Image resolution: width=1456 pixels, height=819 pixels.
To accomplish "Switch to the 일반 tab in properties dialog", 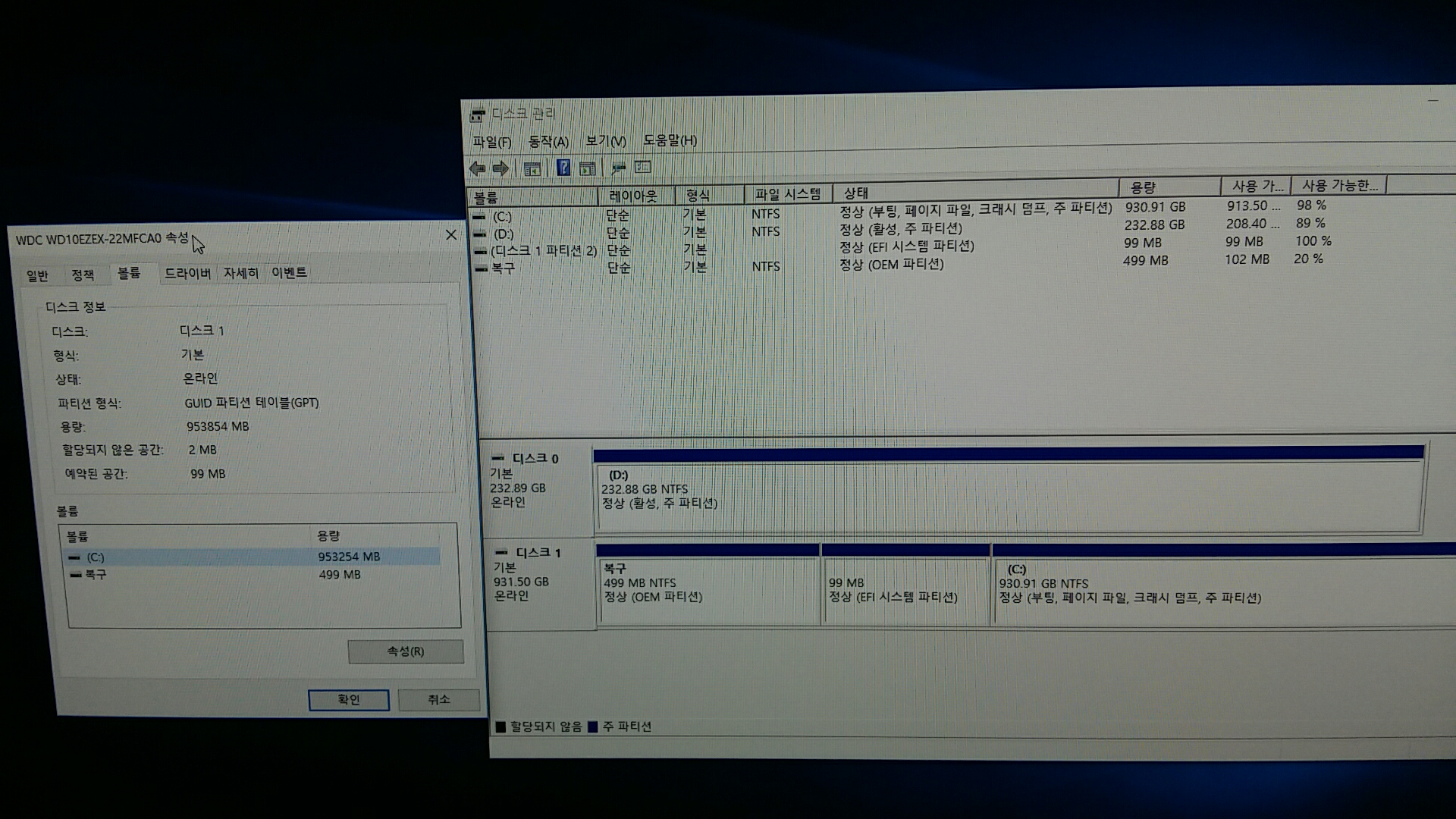I will coord(37,275).
